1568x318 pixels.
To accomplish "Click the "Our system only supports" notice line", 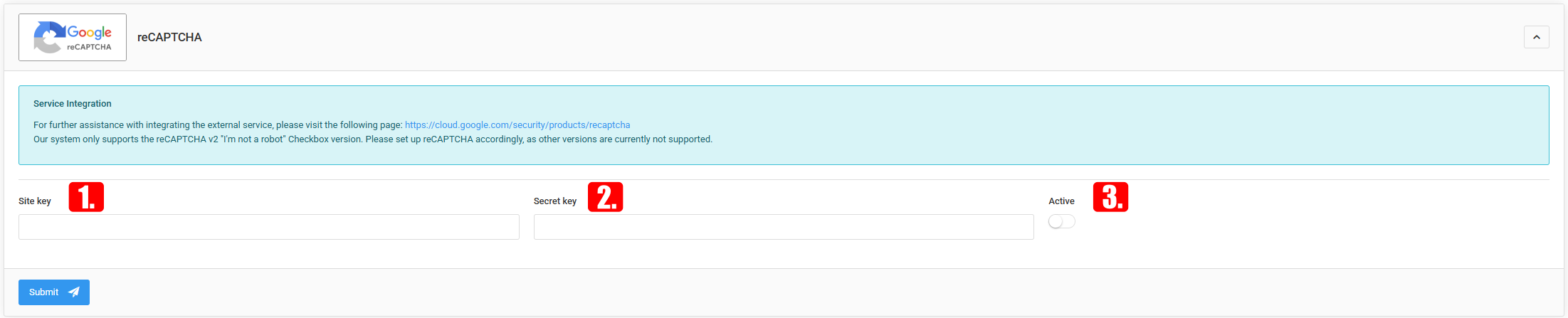I will pyautogui.click(x=373, y=139).
